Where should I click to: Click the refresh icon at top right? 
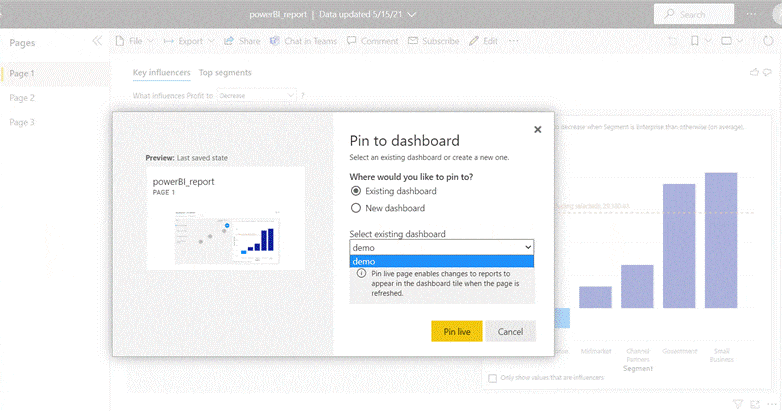(x=768, y=41)
